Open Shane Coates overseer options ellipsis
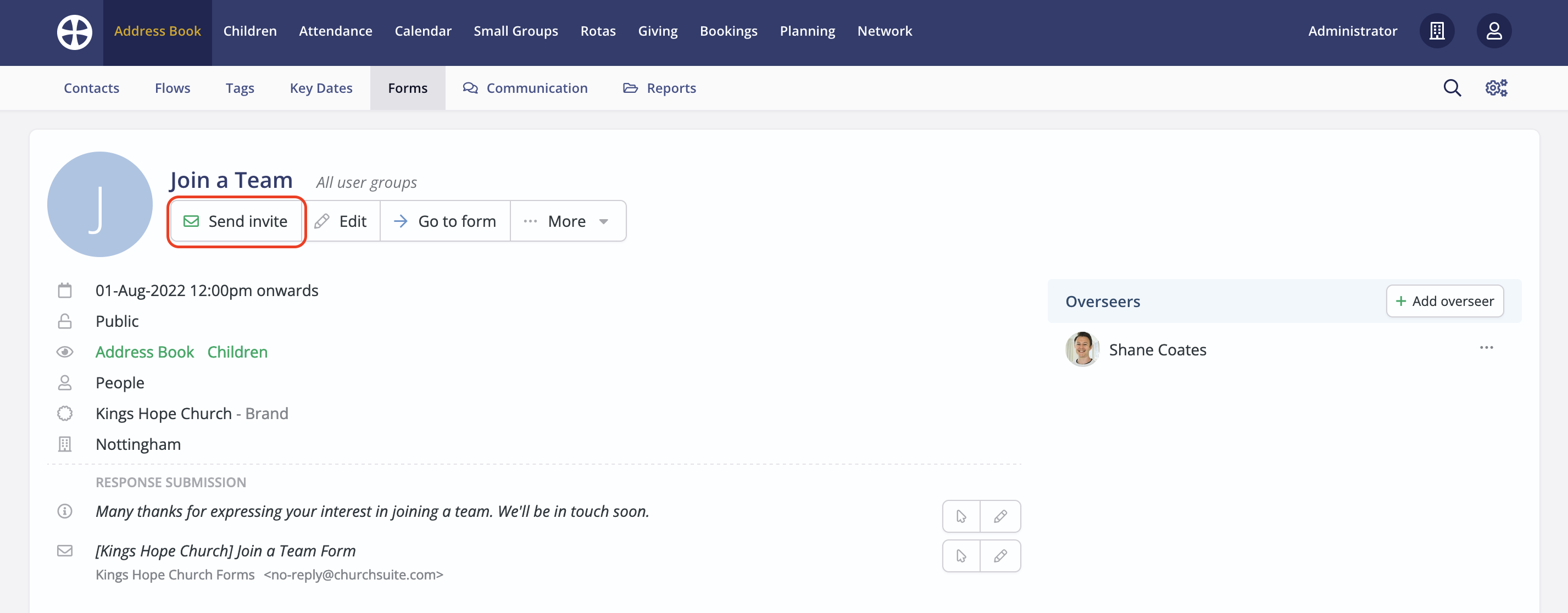The height and width of the screenshot is (613, 1568). [1486, 348]
